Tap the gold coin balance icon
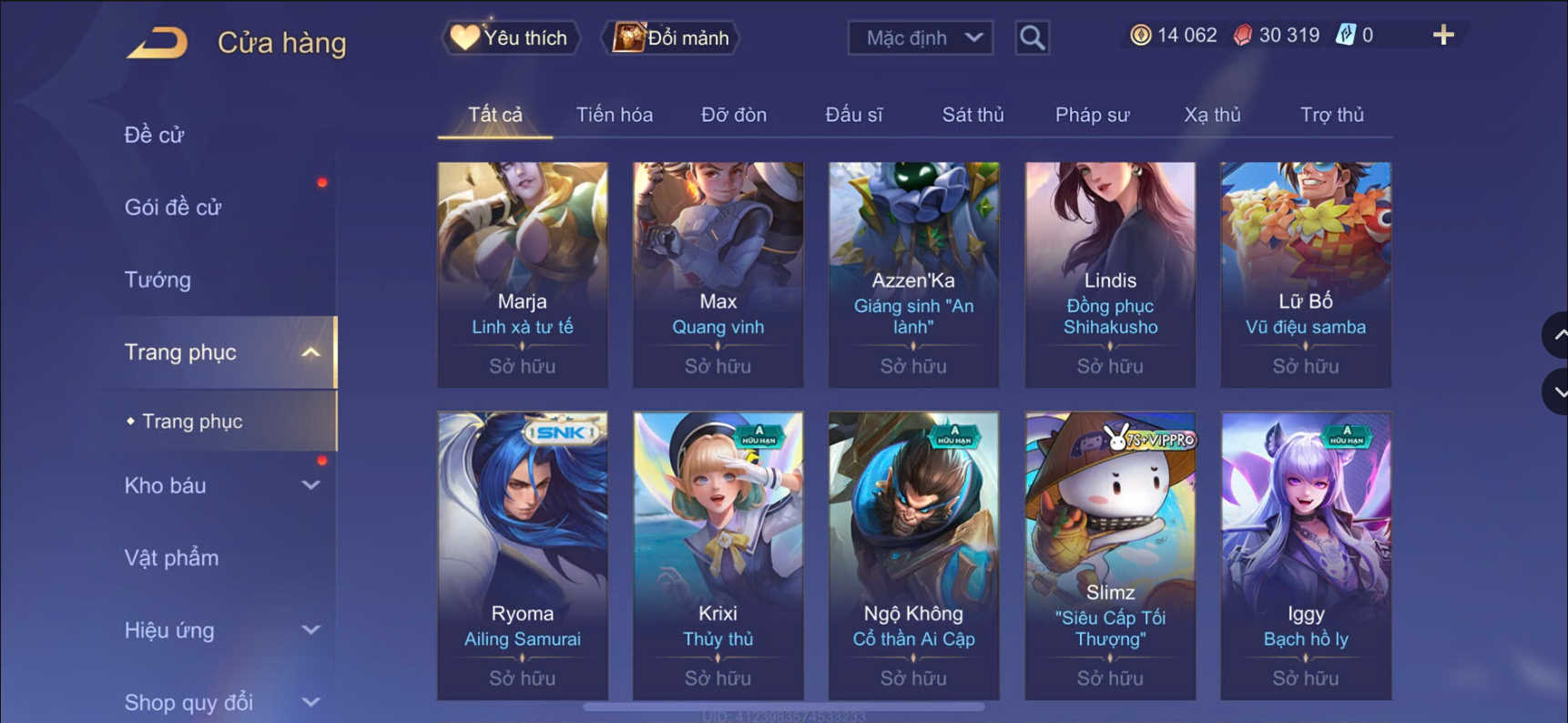Viewport: 1568px width, 723px height. pos(1140,36)
